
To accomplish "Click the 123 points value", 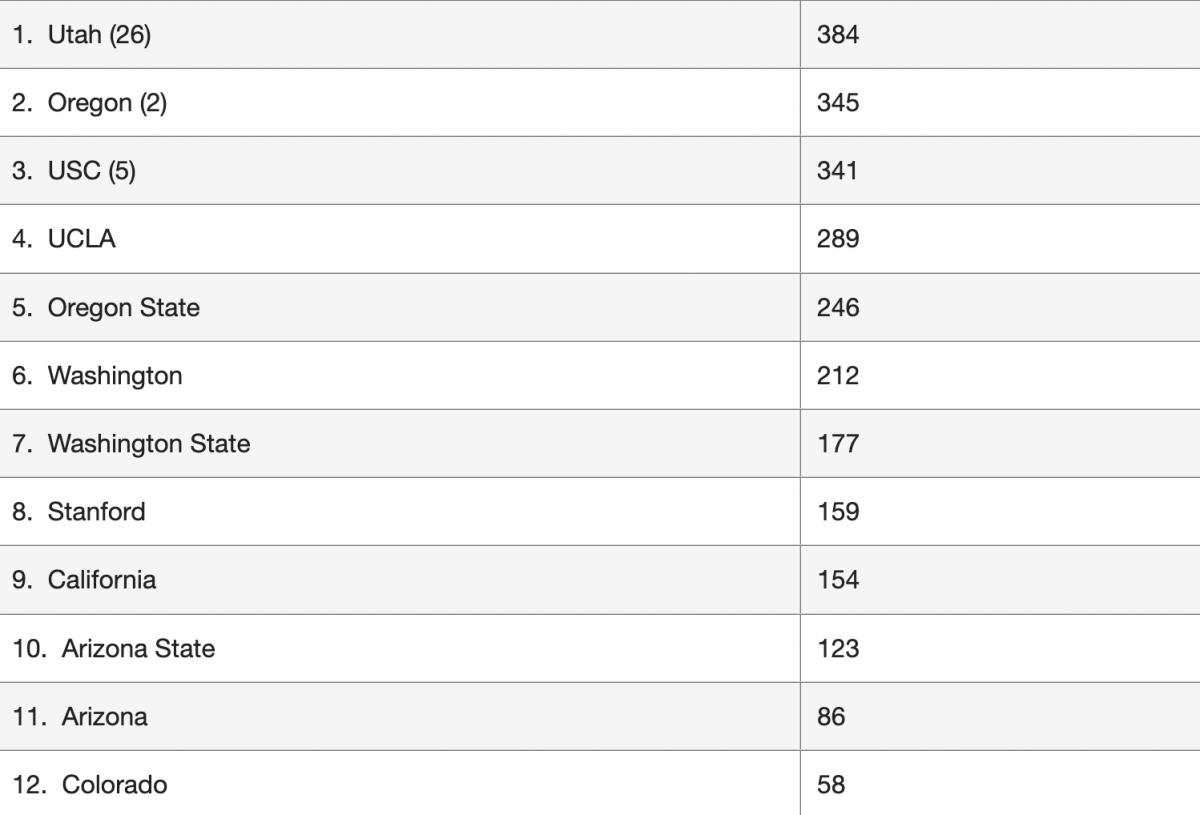I will point(838,648).
